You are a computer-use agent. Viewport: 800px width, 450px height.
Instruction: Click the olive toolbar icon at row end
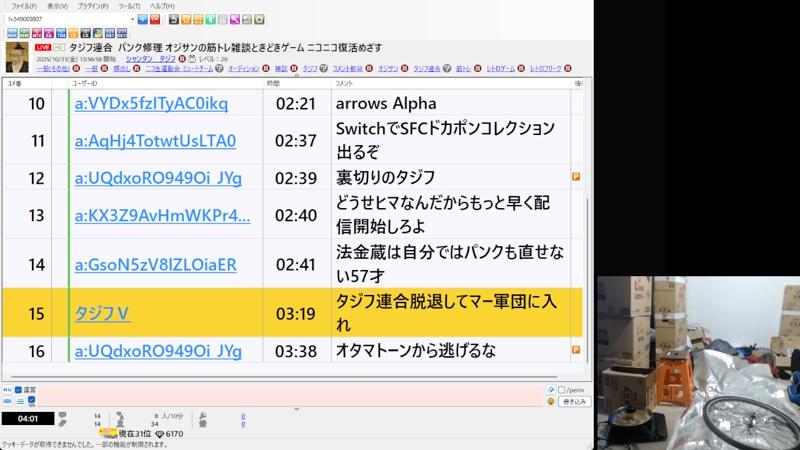[x=259, y=19]
